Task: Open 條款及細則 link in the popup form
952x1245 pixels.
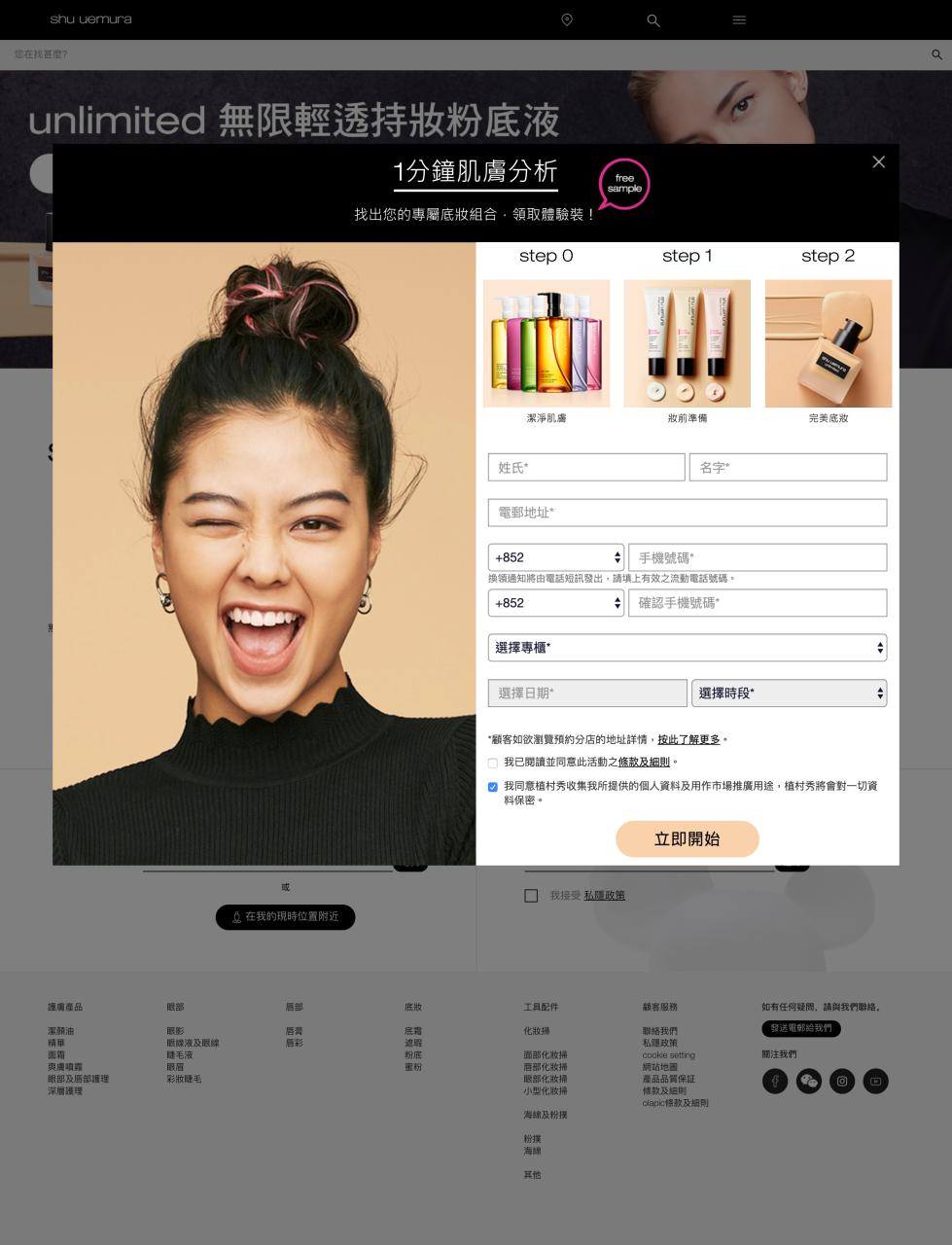Action: point(644,763)
